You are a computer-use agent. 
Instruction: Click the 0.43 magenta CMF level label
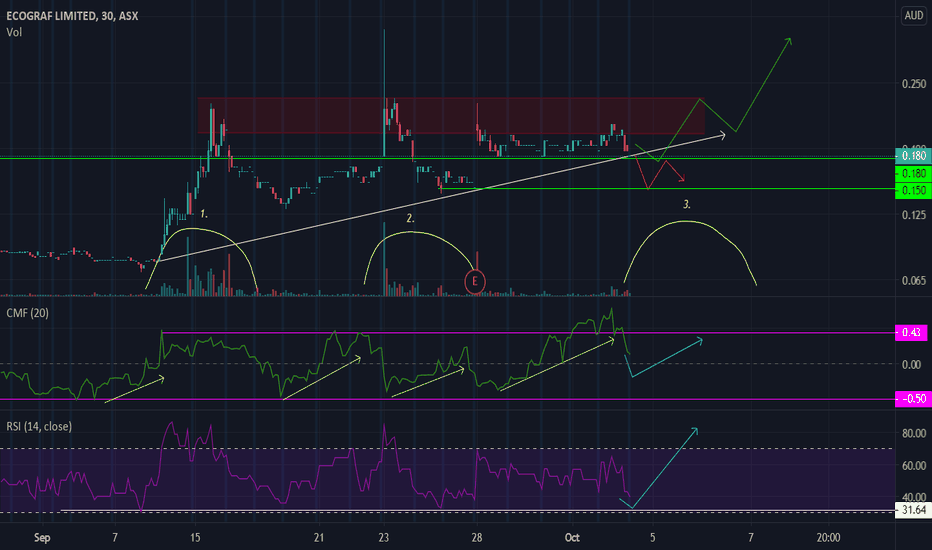(911, 332)
